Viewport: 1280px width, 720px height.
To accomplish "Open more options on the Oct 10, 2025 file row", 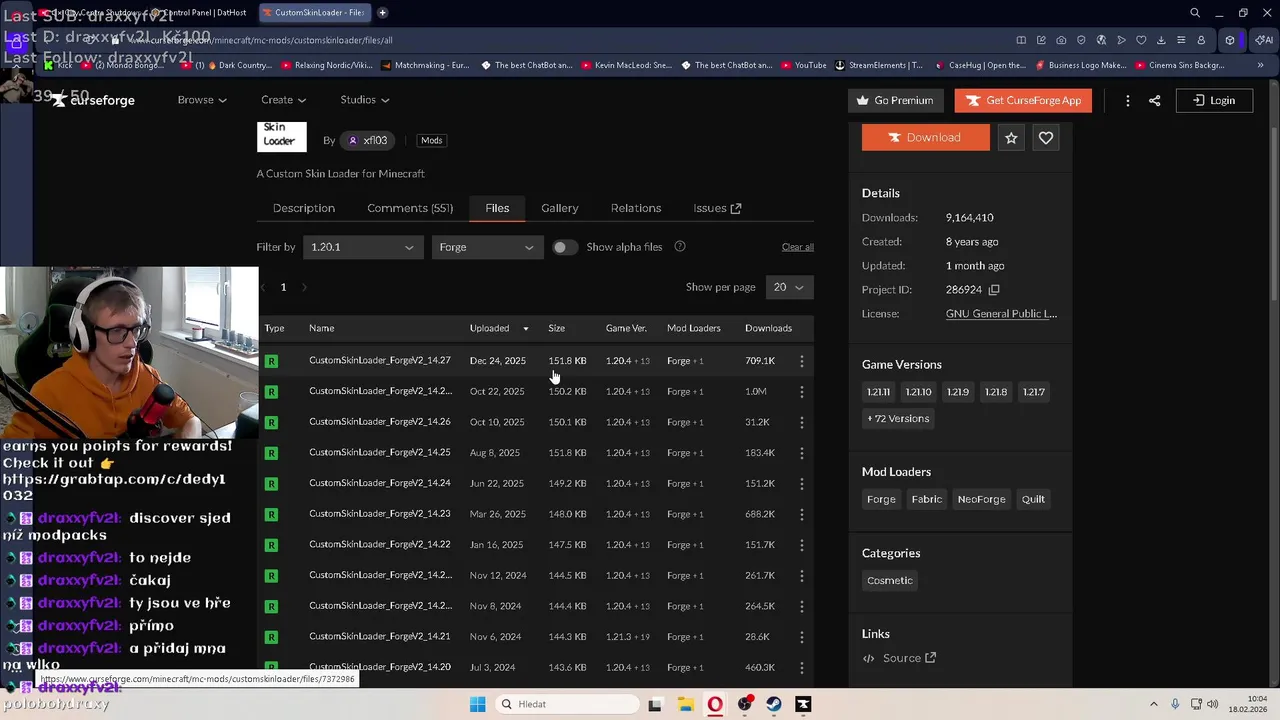I will [801, 422].
